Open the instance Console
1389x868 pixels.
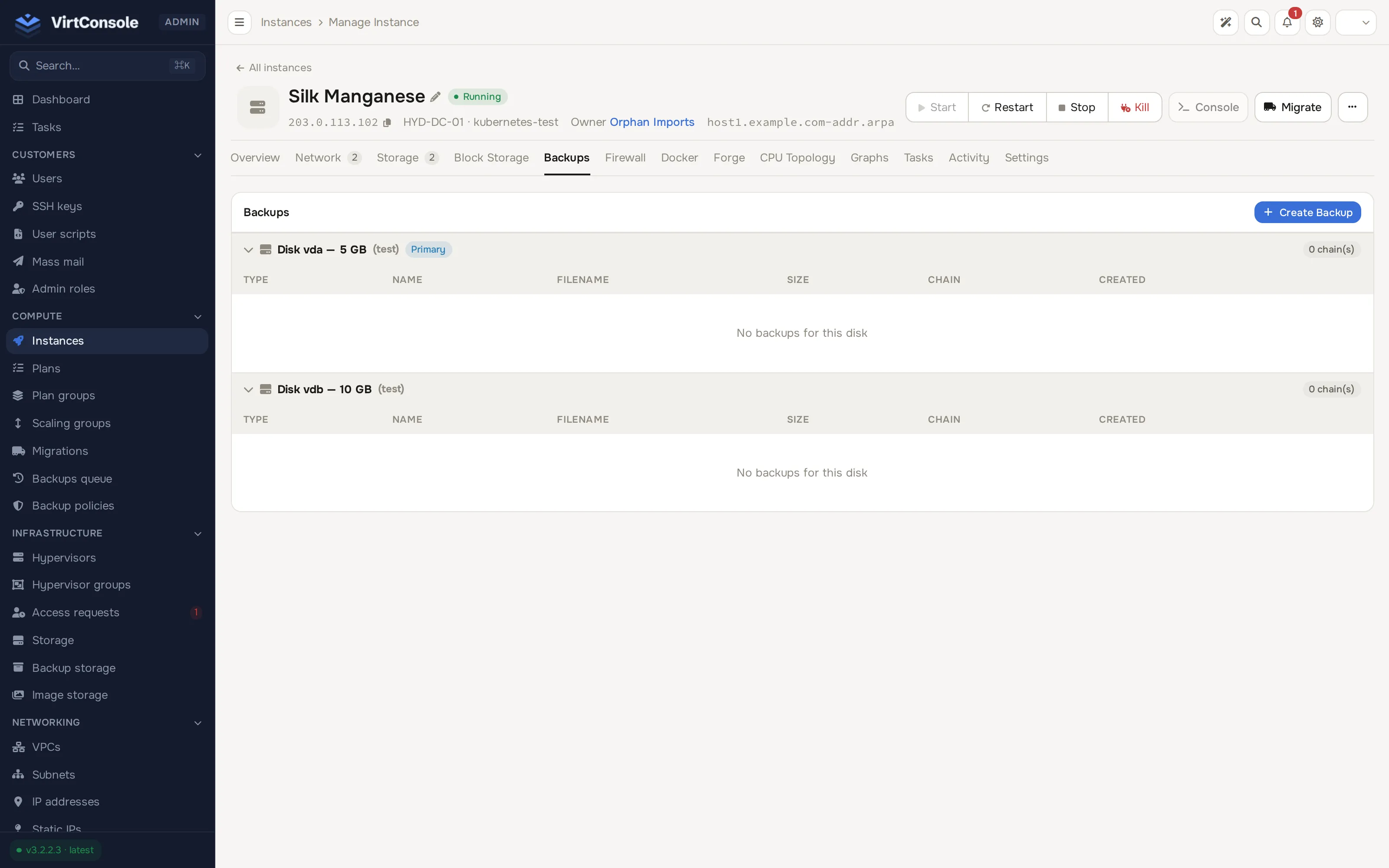pos(1208,107)
